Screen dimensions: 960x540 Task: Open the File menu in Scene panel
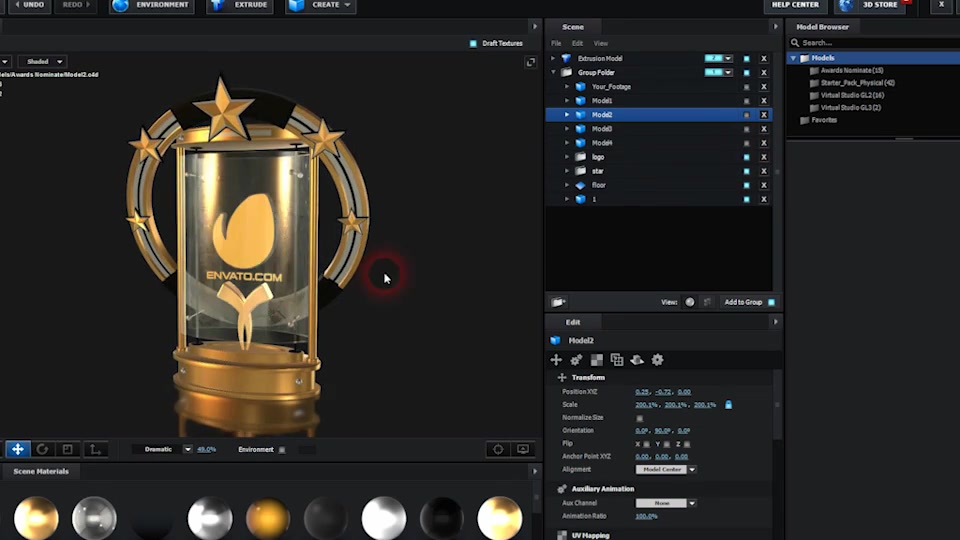click(556, 43)
